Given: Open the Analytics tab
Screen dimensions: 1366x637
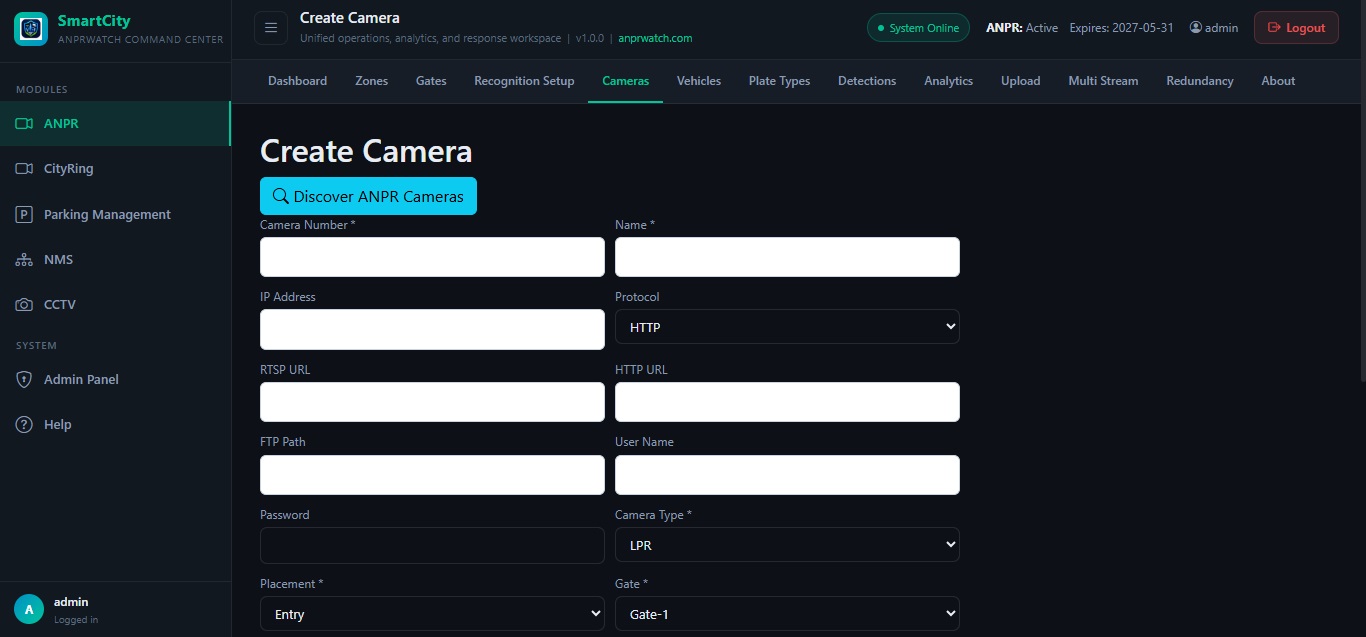Looking at the screenshot, I should point(948,81).
